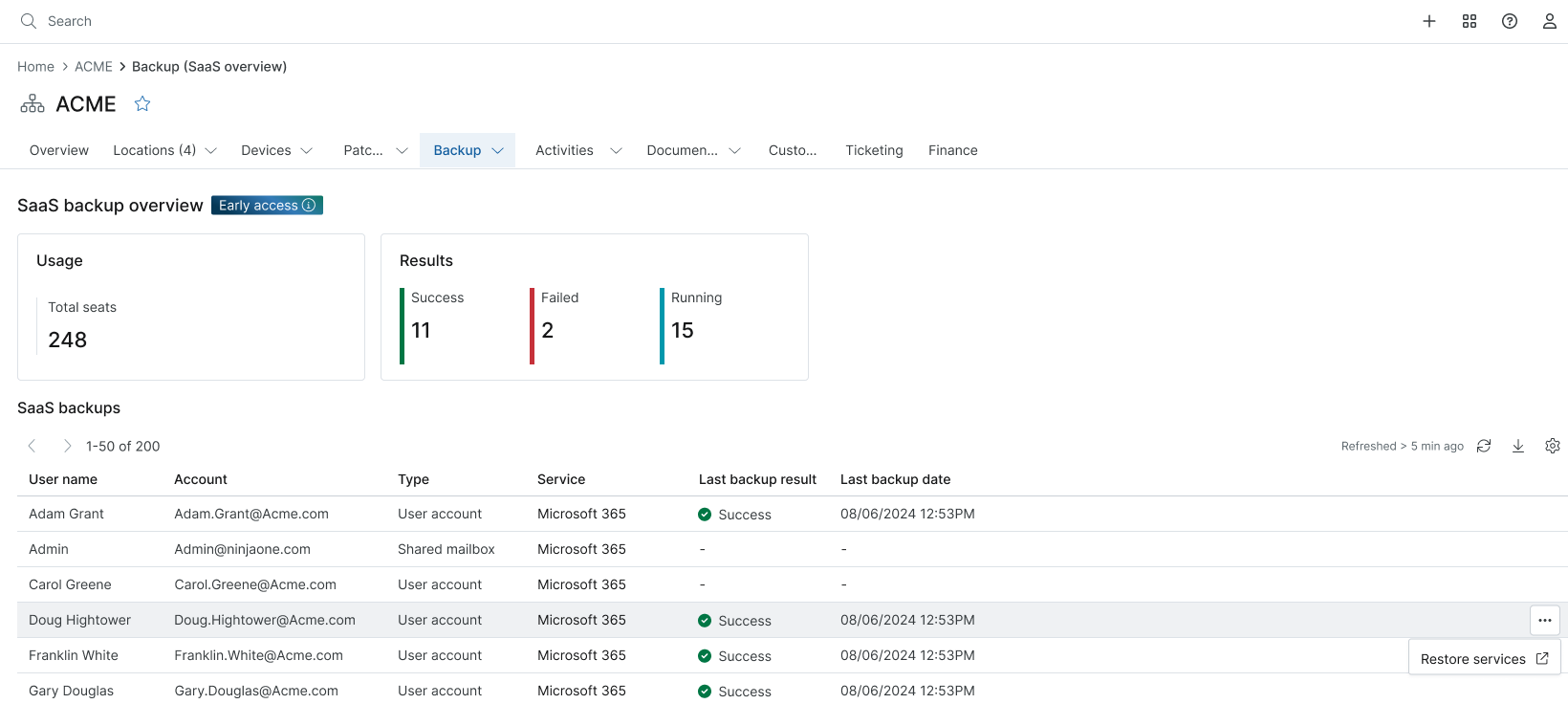
Task: Expand the Locations (4) dropdown
Action: pyautogui.click(x=211, y=151)
